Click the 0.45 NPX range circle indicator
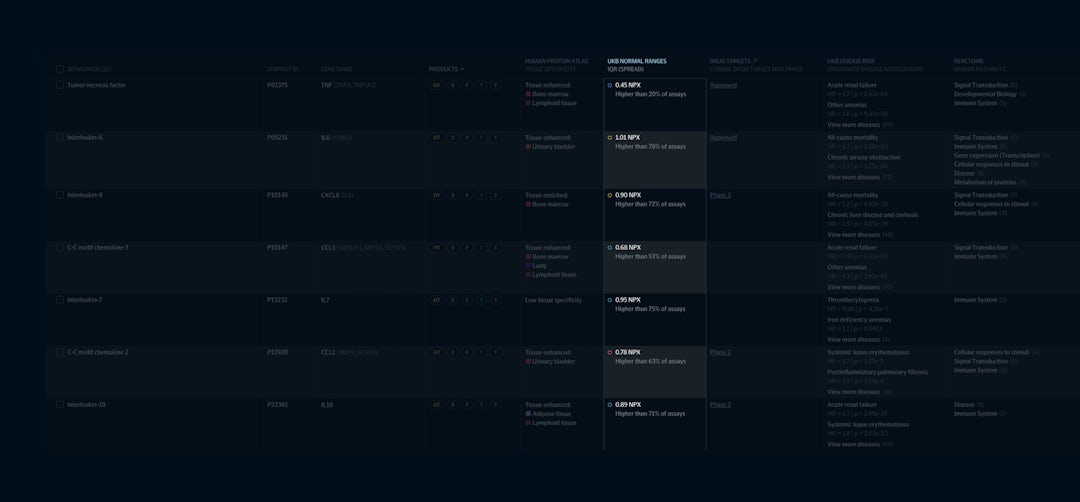Image resolution: width=1080 pixels, height=502 pixels. (610, 86)
